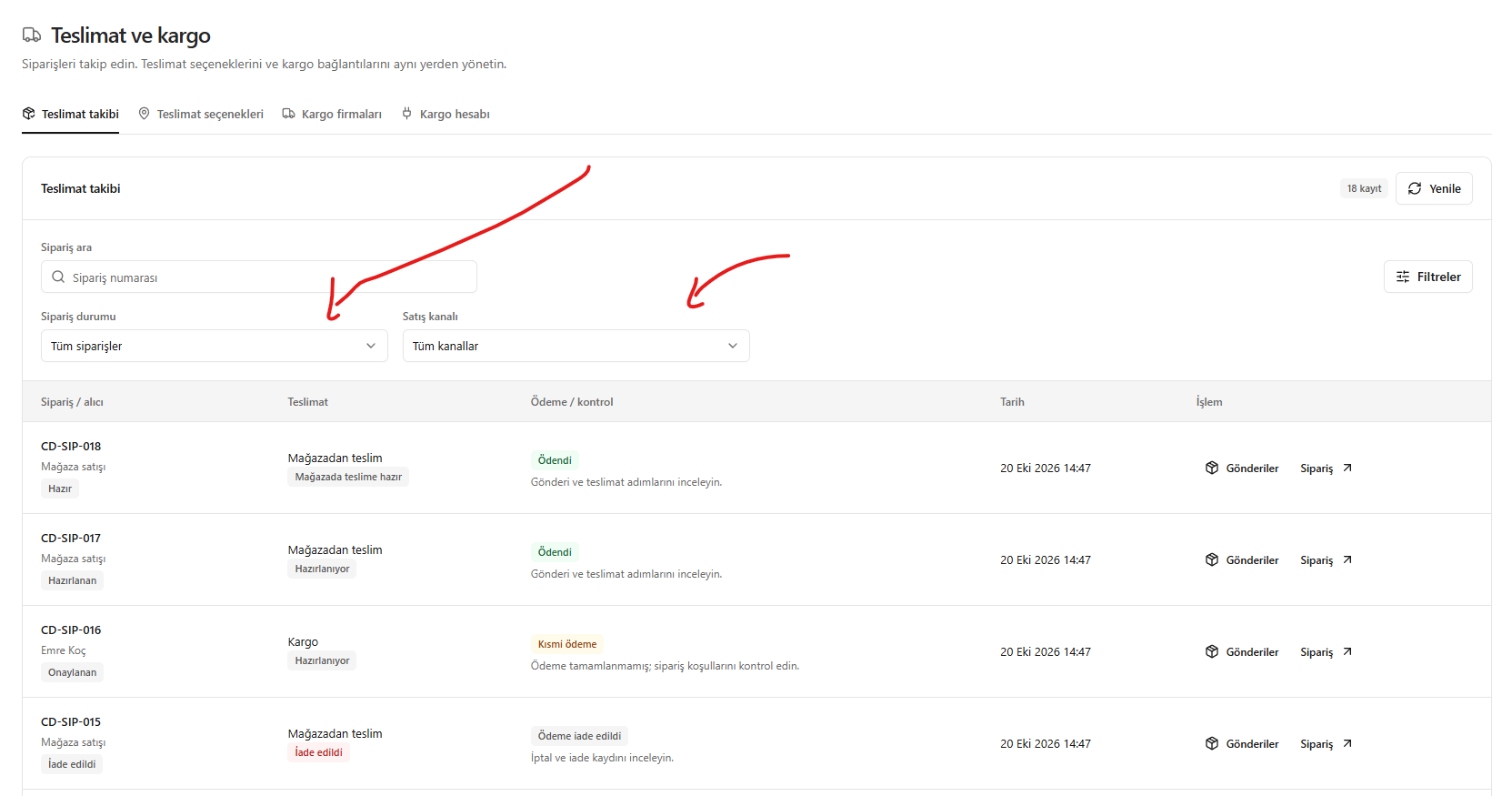Open Sipariş link for CD-SIP-018

(1327, 468)
